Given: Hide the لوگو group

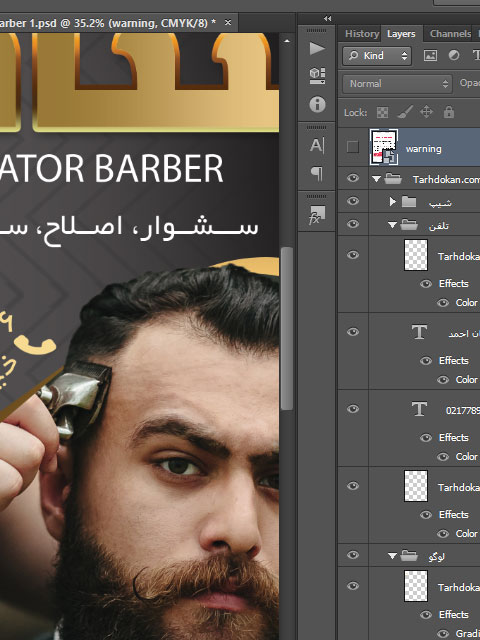Looking at the screenshot, I should coord(353,555).
